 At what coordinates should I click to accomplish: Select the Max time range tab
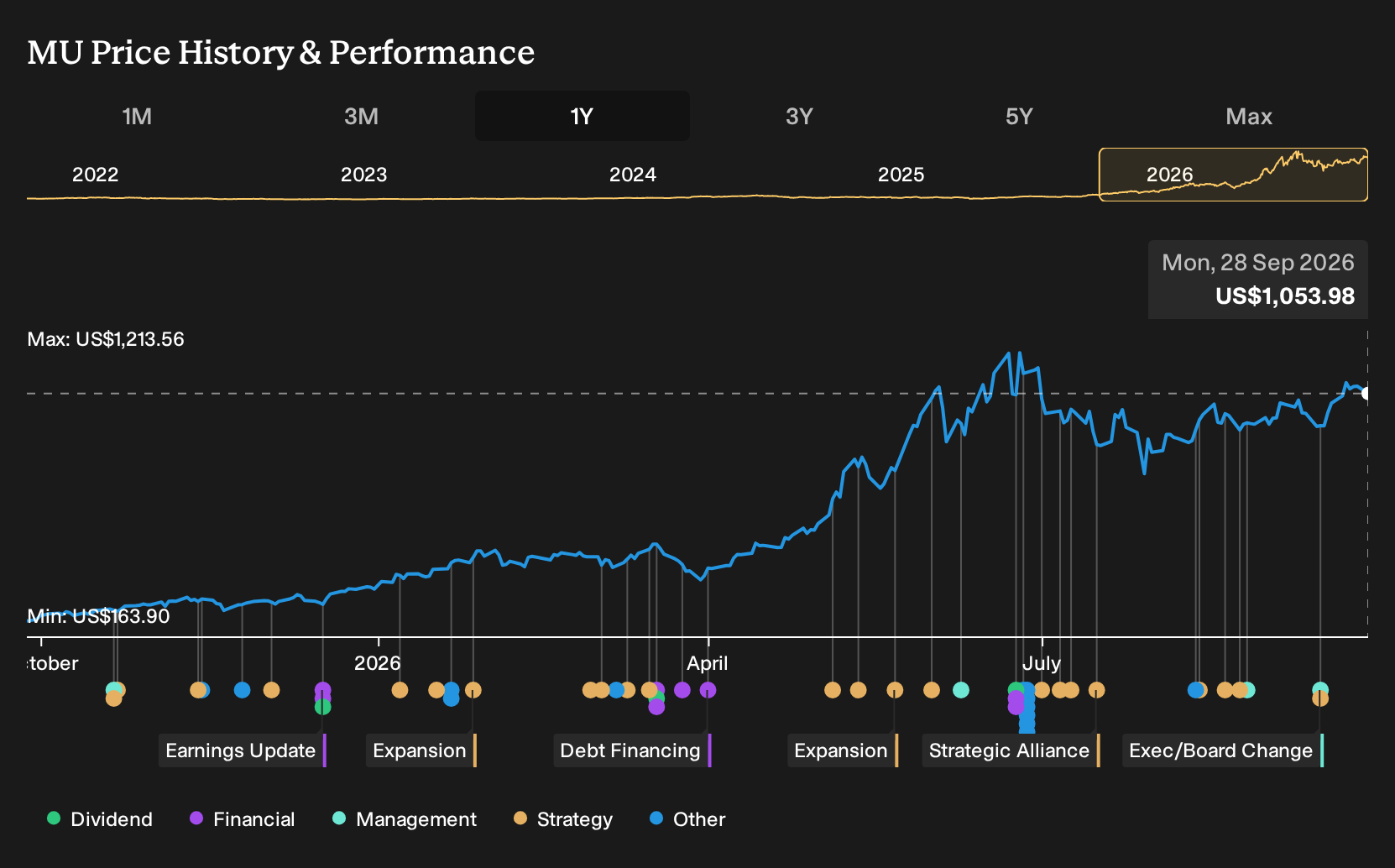tap(1249, 116)
